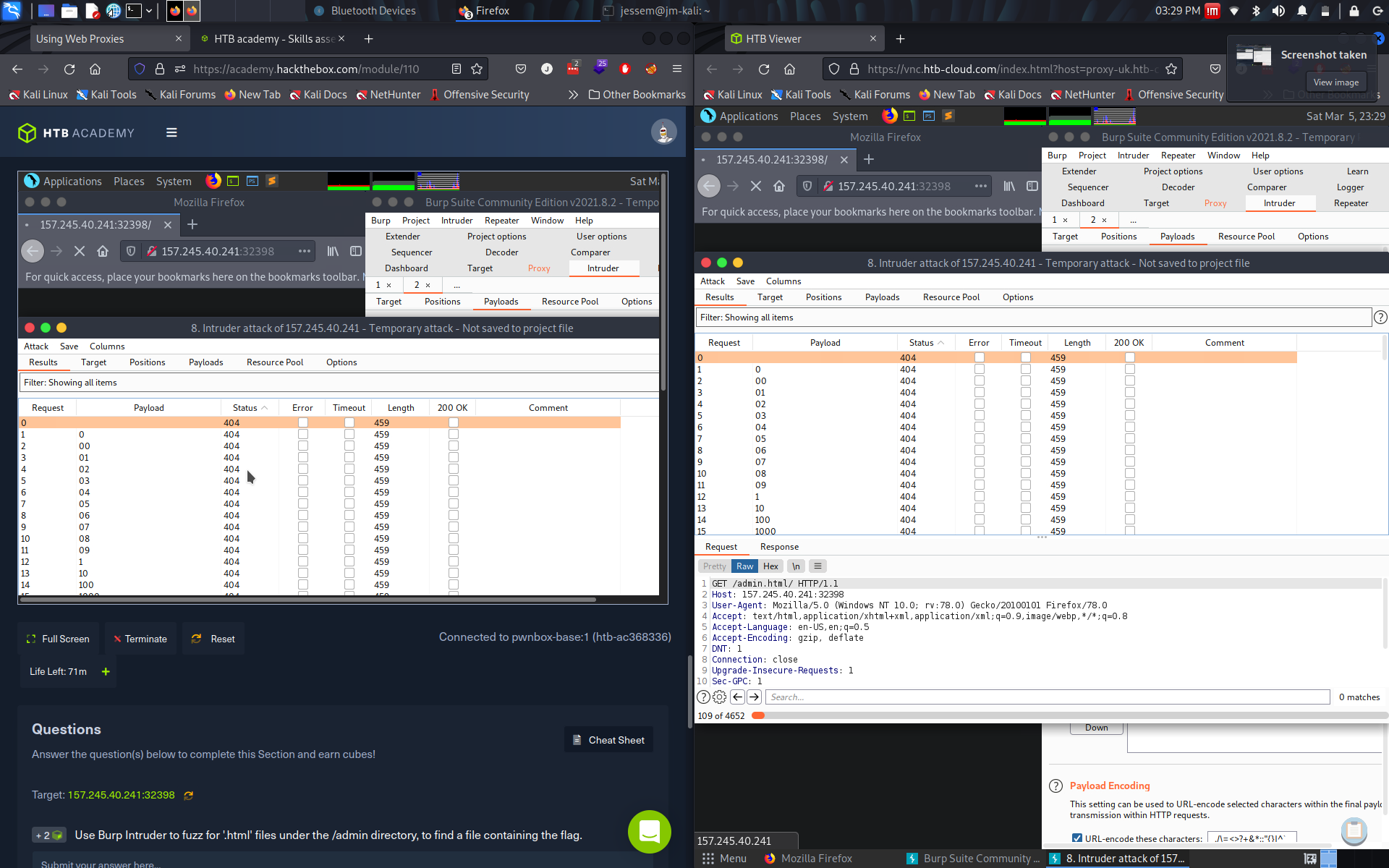Open the Columns menu in attack window
This screenshot has width=1389, height=868.
[783, 281]
